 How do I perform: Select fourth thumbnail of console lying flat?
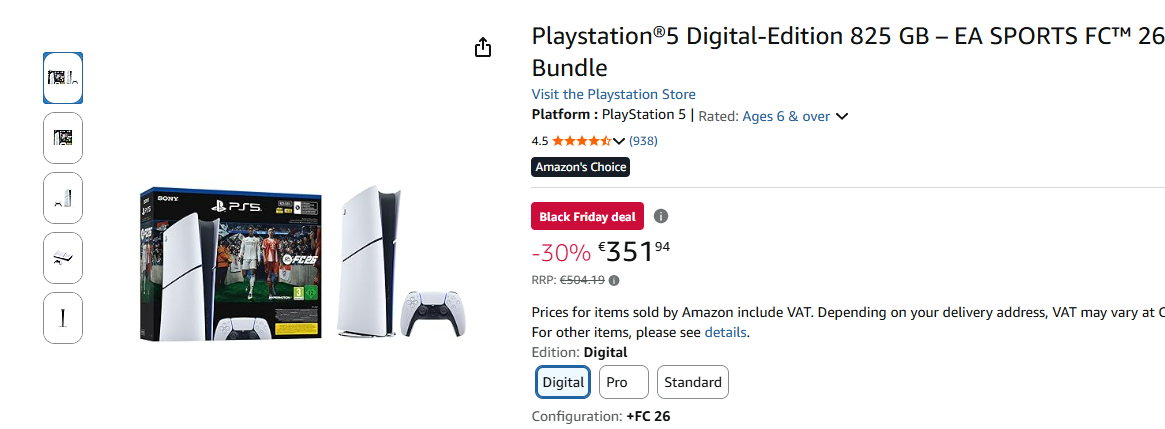click(x=63, y=258)
